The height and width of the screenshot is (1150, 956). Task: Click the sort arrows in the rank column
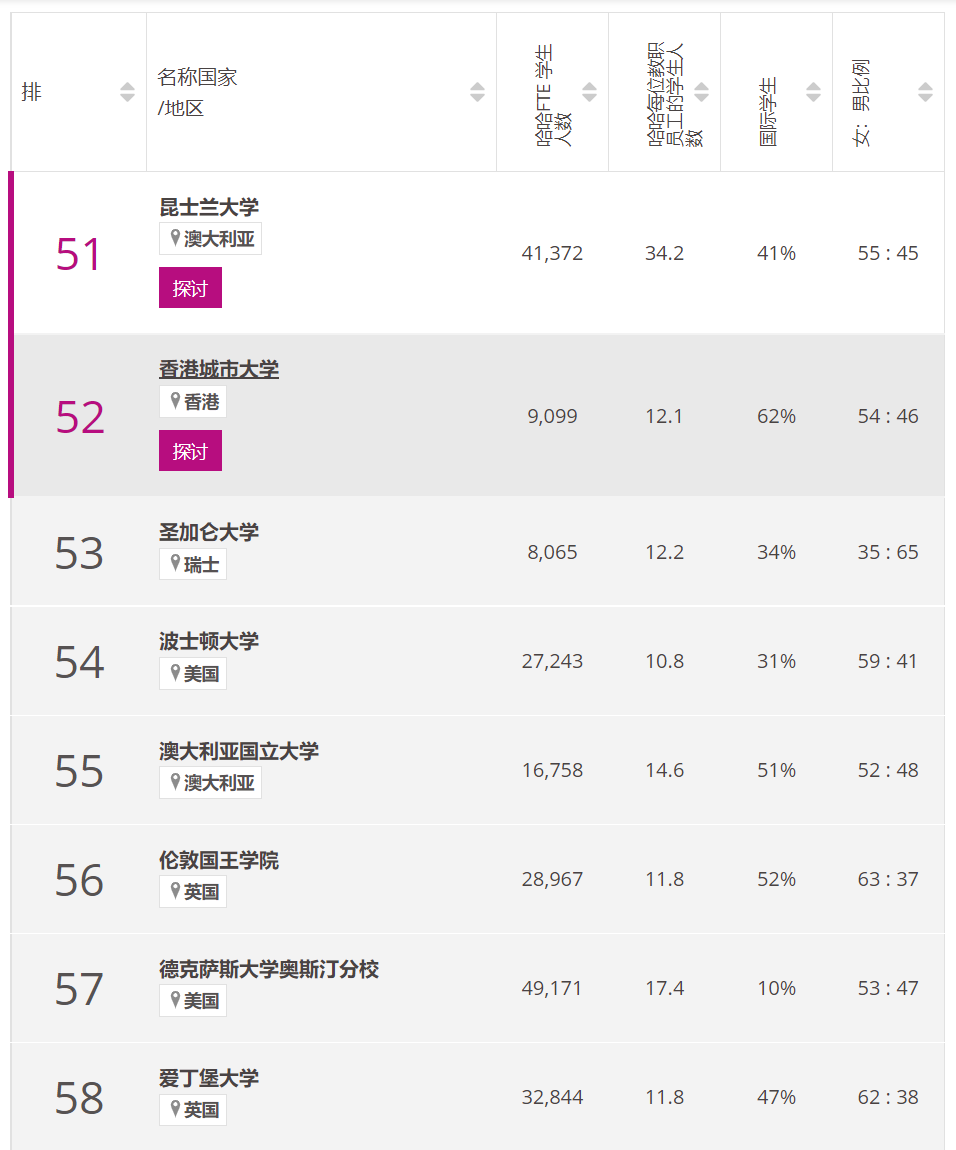[127, 92]
